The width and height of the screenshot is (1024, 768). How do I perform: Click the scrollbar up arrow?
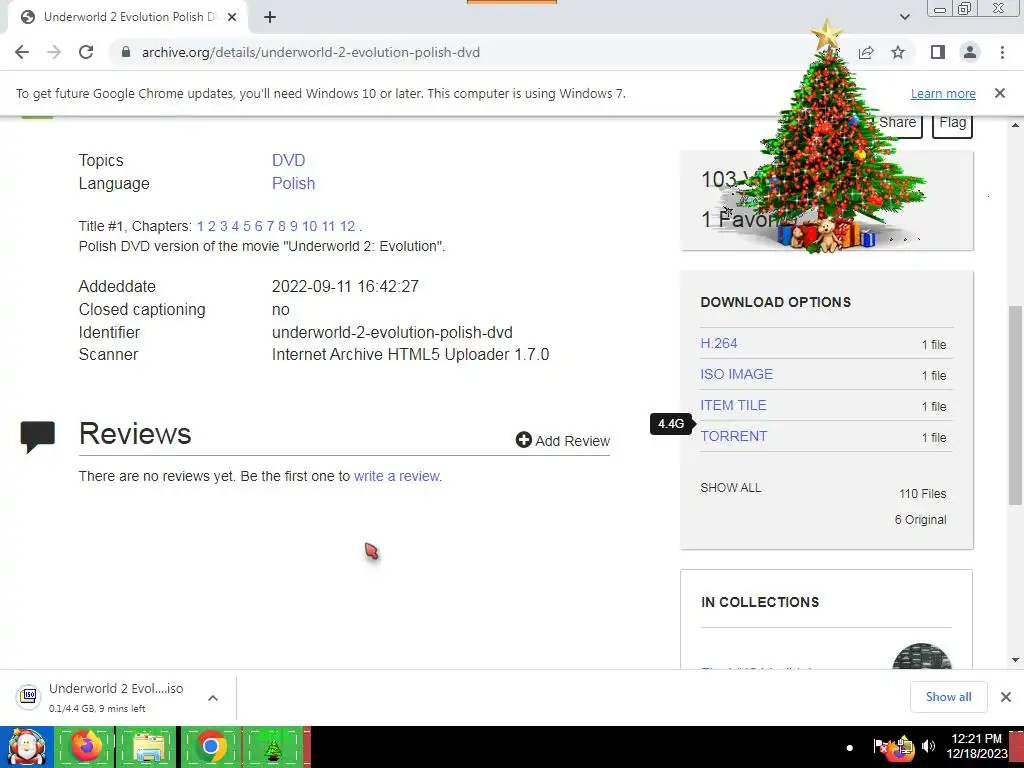[x=1015, y=125]
